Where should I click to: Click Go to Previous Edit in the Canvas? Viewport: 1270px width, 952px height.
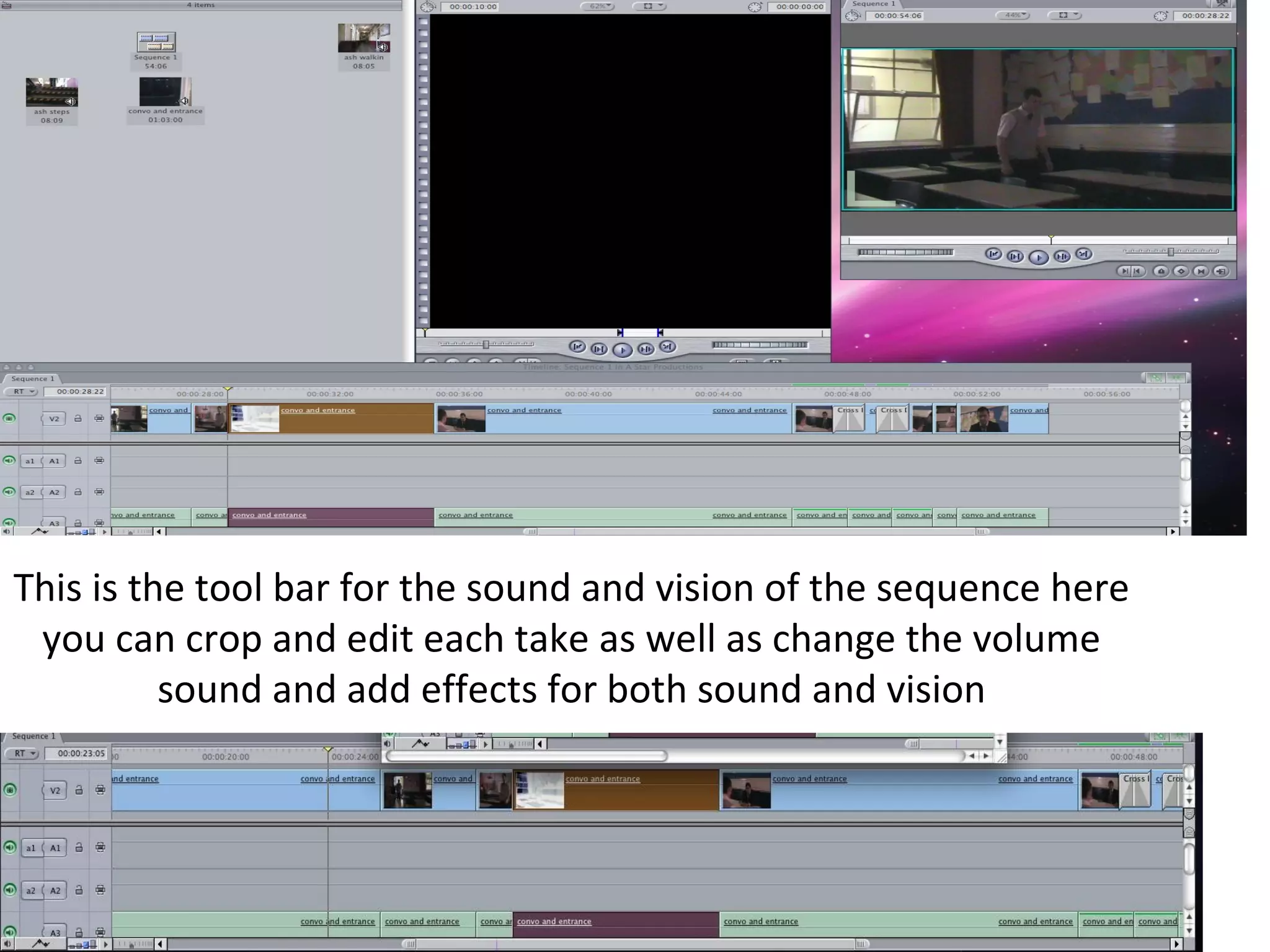993,254
